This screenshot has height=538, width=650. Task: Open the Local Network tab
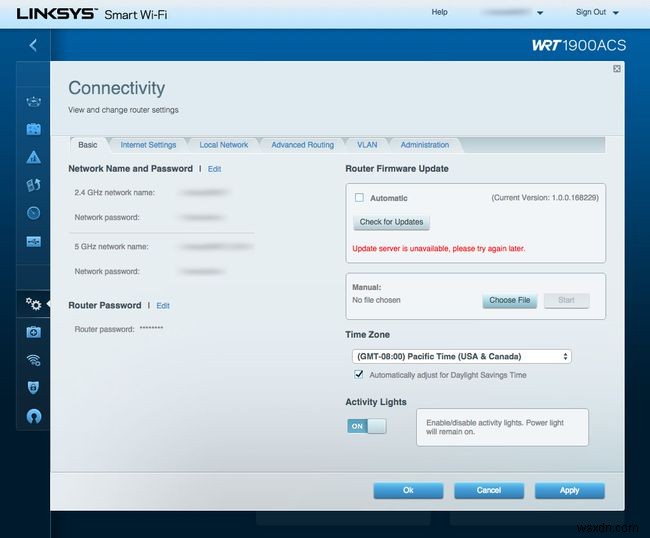[x=224, y=145]
